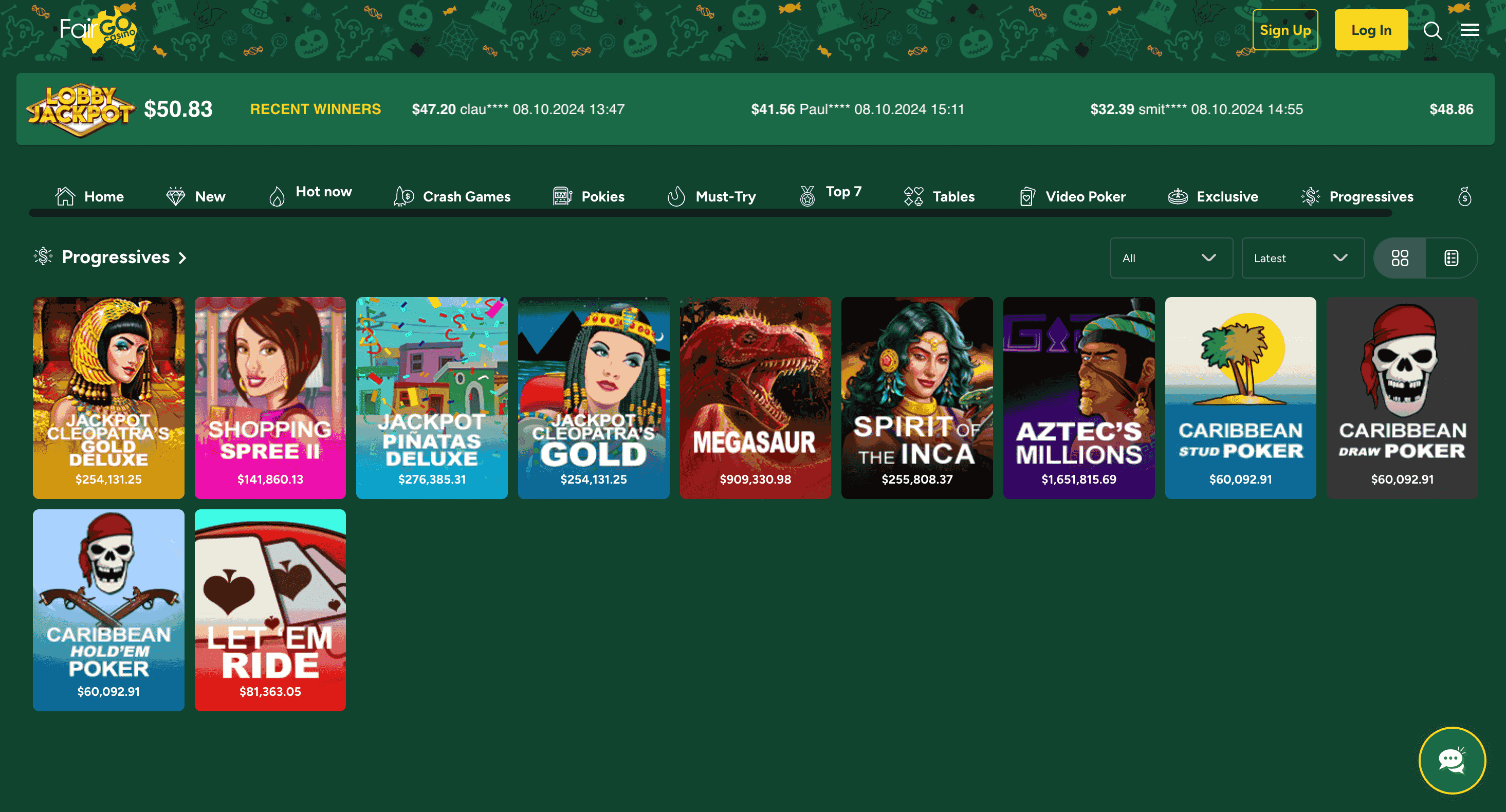The image size is (1506, 812).
Task: Click the Tables card suits icon
Action: 914,196
